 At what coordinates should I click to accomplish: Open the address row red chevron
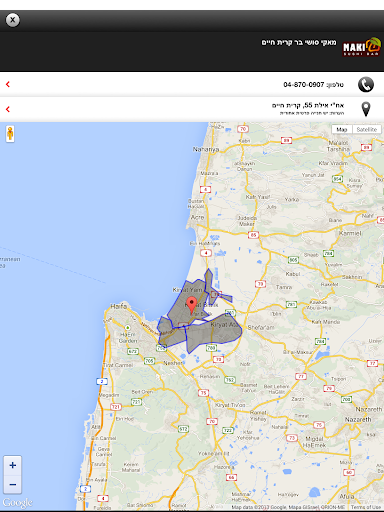click(8, 109)
